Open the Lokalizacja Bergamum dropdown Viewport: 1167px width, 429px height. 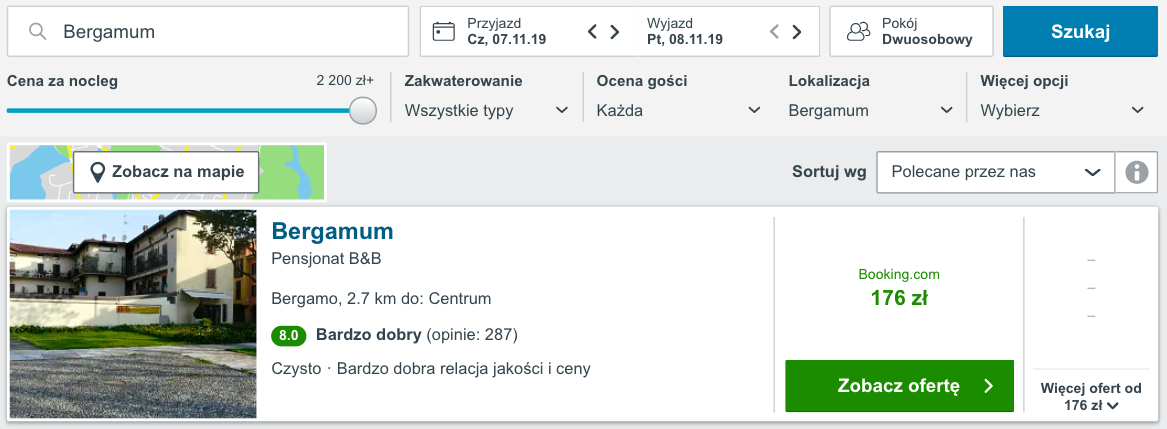point(872,111)
